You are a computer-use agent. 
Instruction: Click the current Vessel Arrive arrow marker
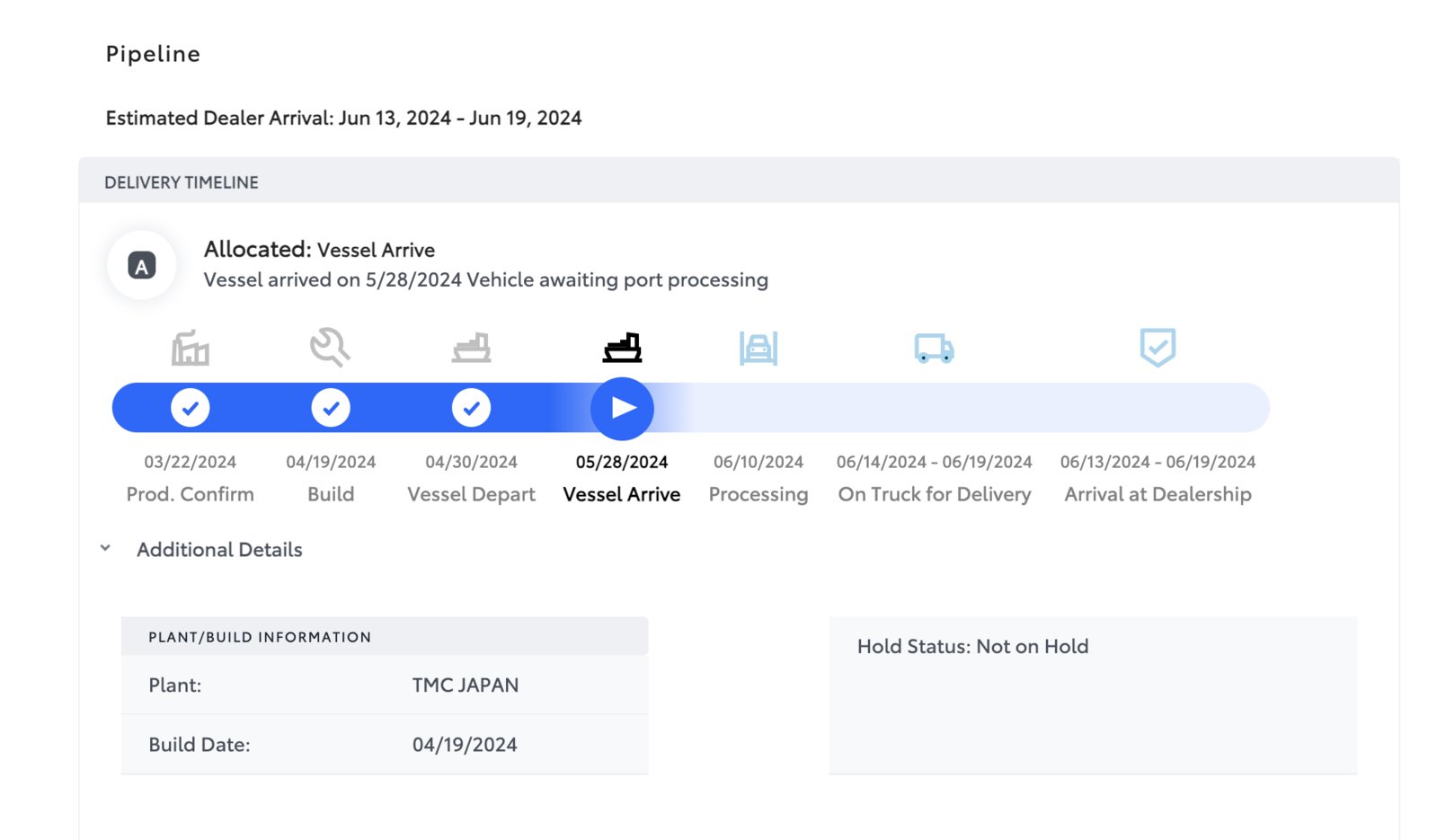tap(622, 408)
